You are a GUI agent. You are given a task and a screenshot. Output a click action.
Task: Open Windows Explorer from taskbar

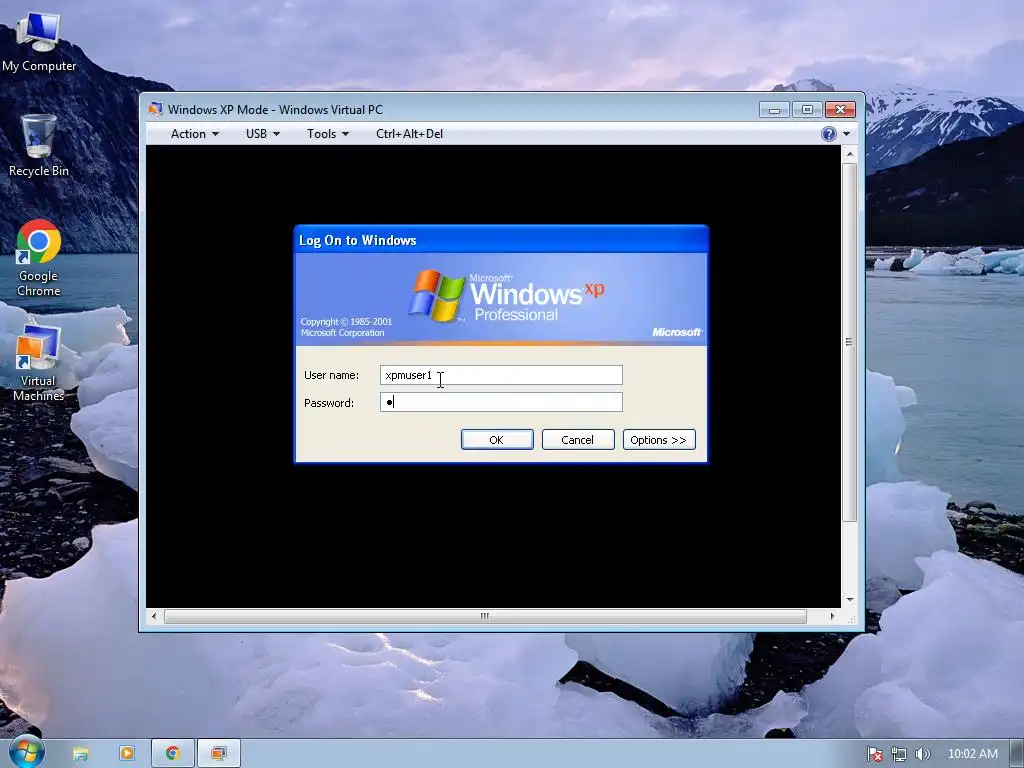coord(80,754)
